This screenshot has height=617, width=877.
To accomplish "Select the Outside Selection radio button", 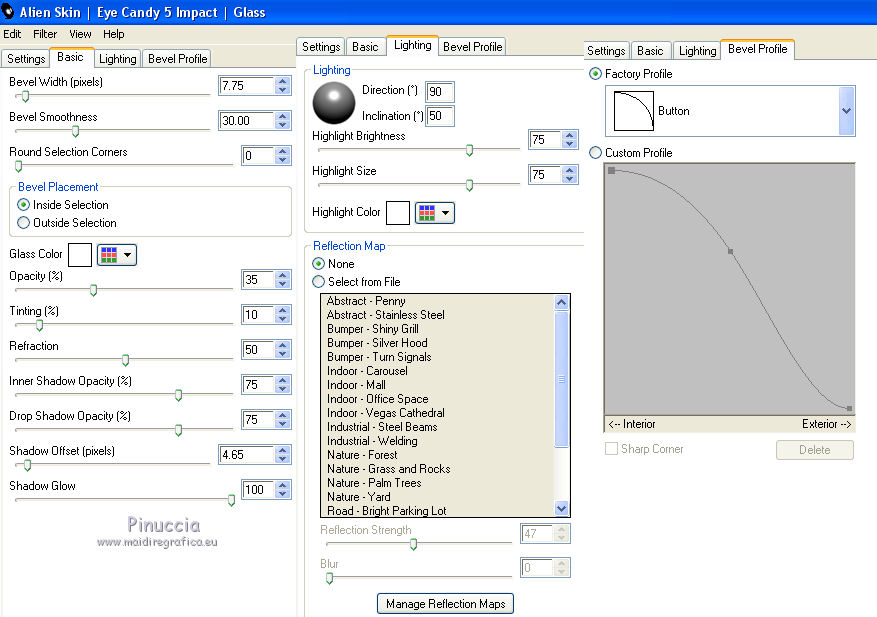I will point(24,223).
